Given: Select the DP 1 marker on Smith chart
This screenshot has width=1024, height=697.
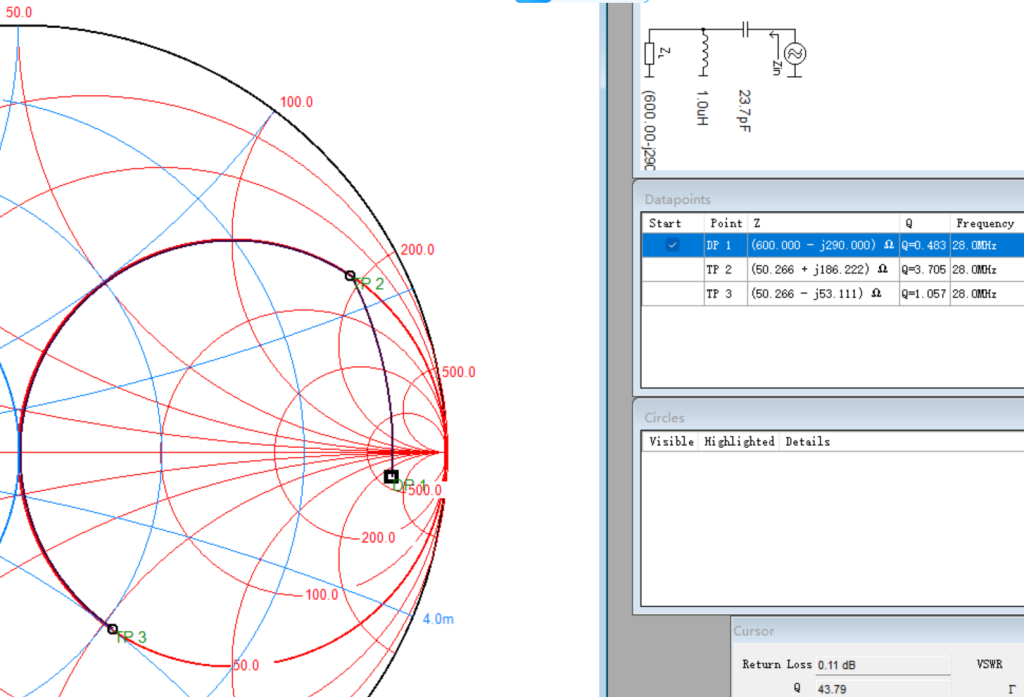Looking at the screenshot, I should tap(391, 477).
